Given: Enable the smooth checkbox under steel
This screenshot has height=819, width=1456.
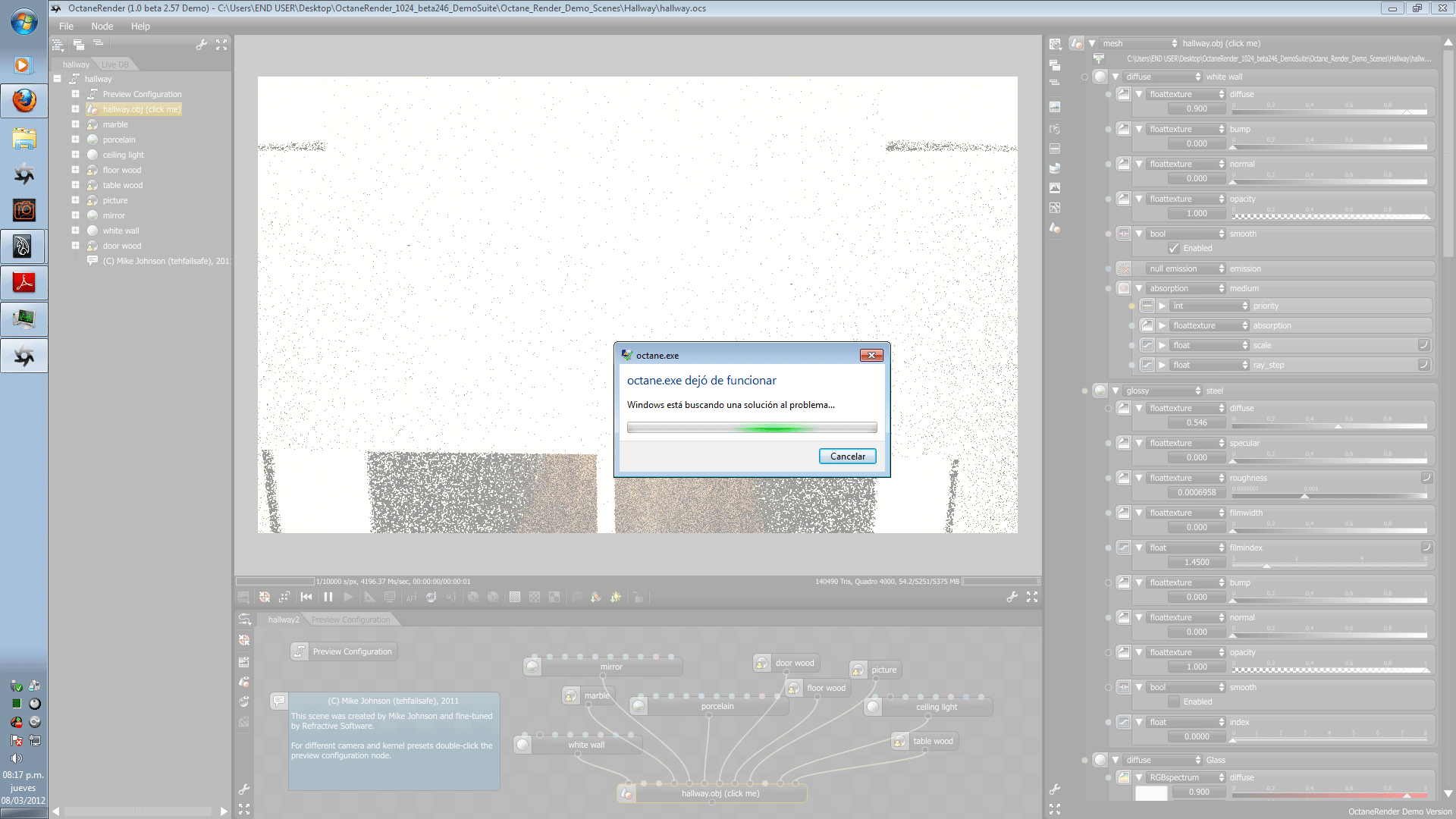Looking at the screenshot, I should [1174, 701].
